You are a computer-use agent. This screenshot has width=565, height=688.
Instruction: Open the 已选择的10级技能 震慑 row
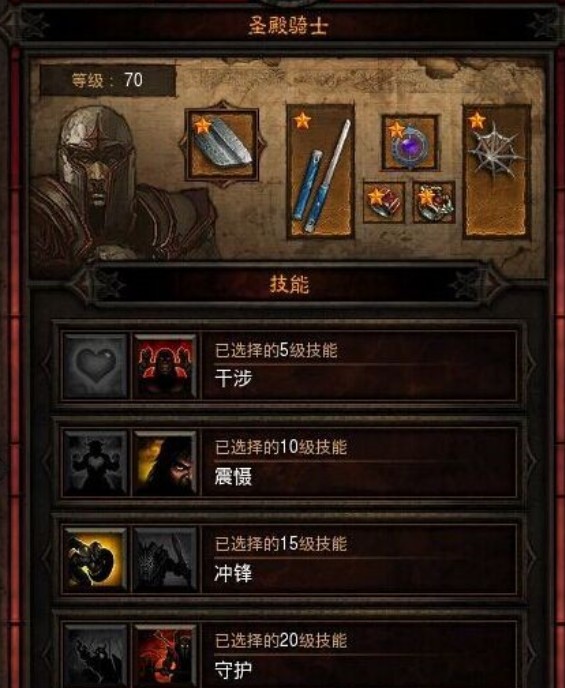coord(289,463)
